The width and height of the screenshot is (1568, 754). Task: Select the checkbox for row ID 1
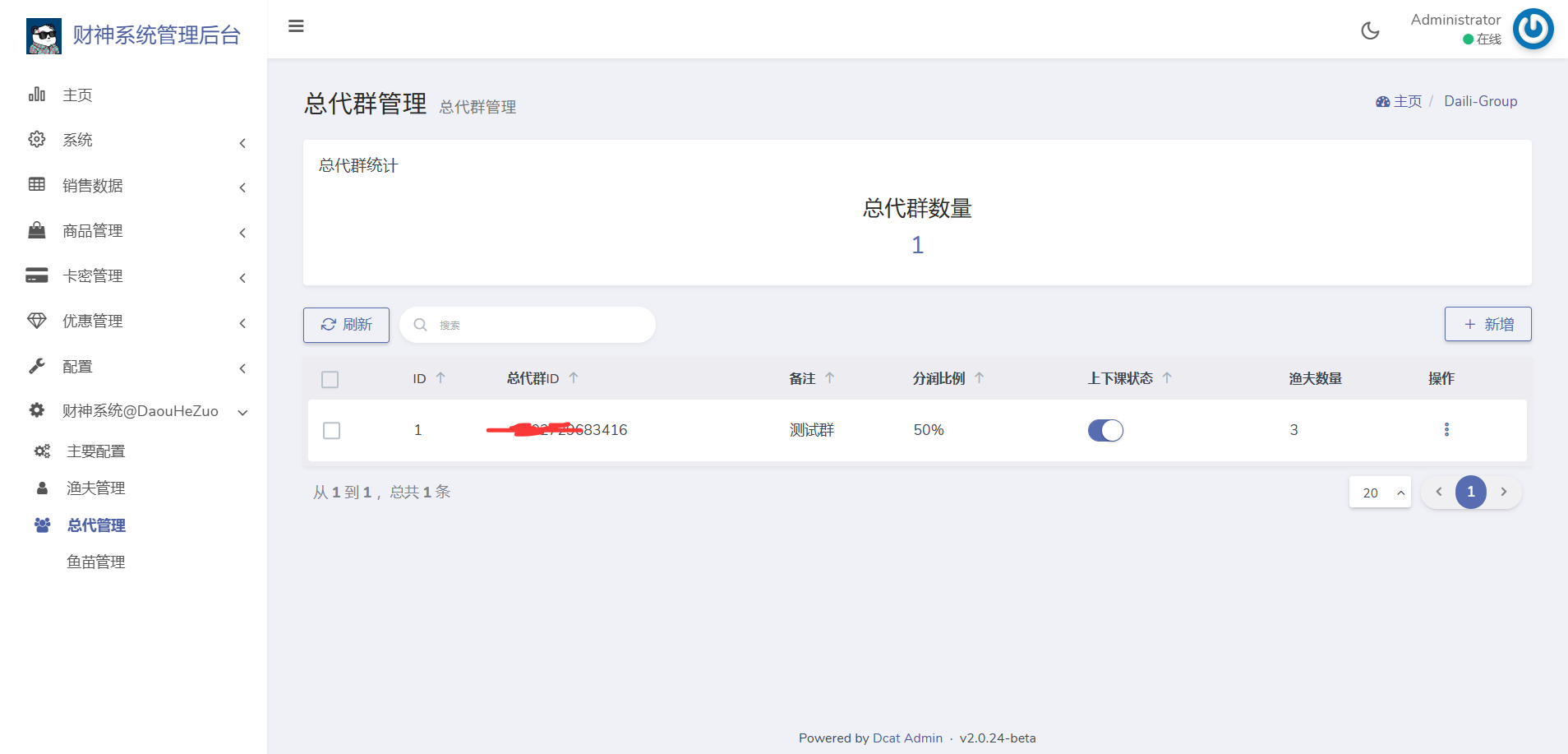pos(331,430)
